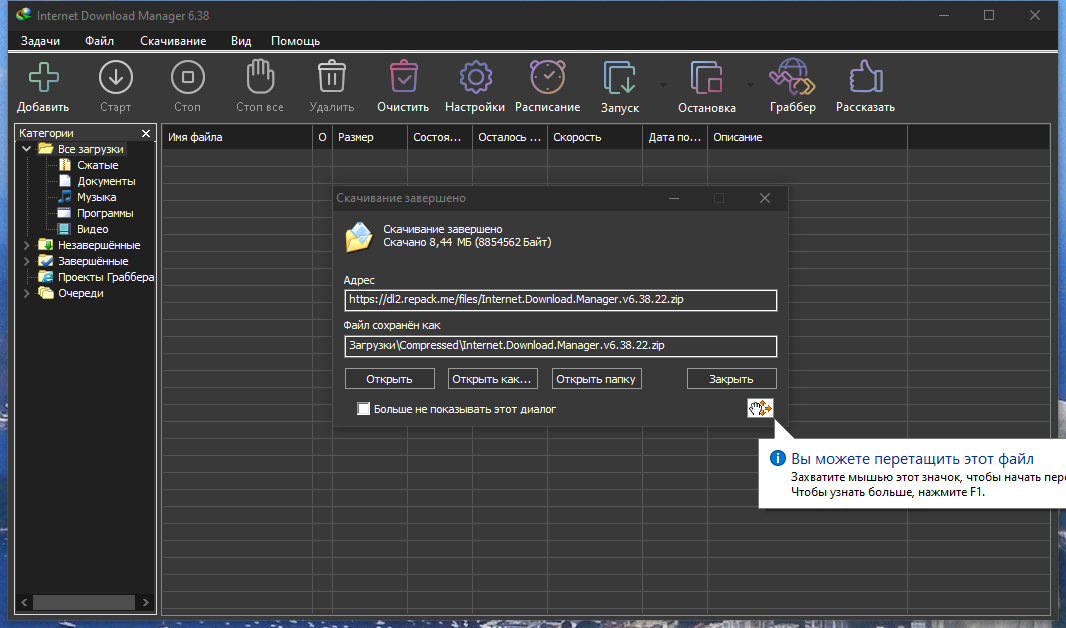This screenshot has width=1066, height=628.
Task: Expand the Очереди tree node
Action: 26,293
